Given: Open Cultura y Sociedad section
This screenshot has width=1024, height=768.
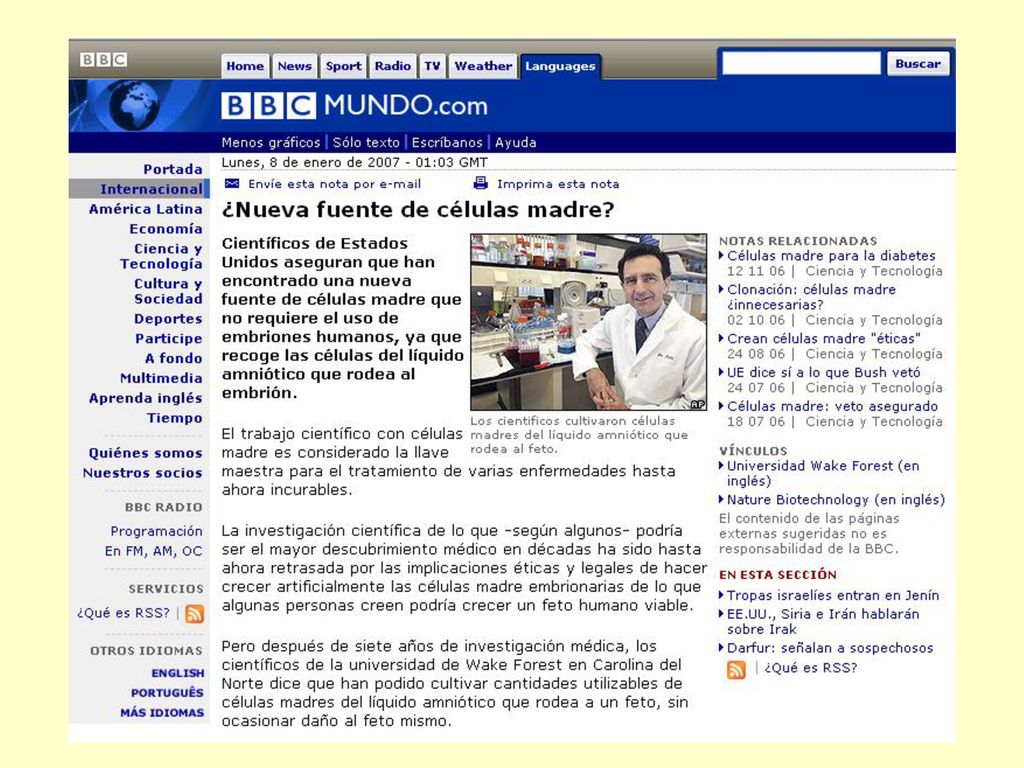Looking at the screenshot, I should pyautogui.click(x=168, y=291).
